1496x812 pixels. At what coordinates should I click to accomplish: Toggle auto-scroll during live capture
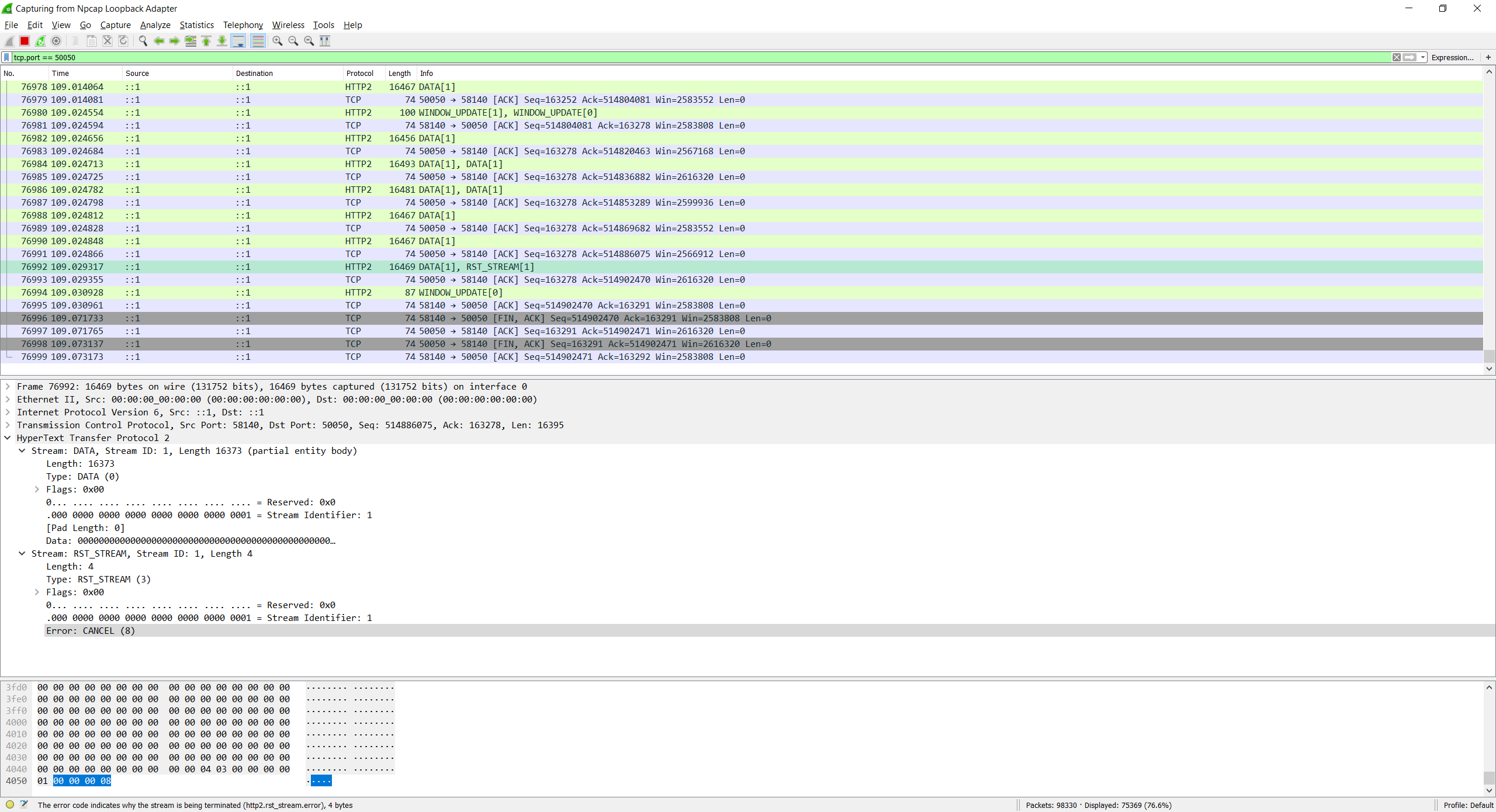(238, 41)
